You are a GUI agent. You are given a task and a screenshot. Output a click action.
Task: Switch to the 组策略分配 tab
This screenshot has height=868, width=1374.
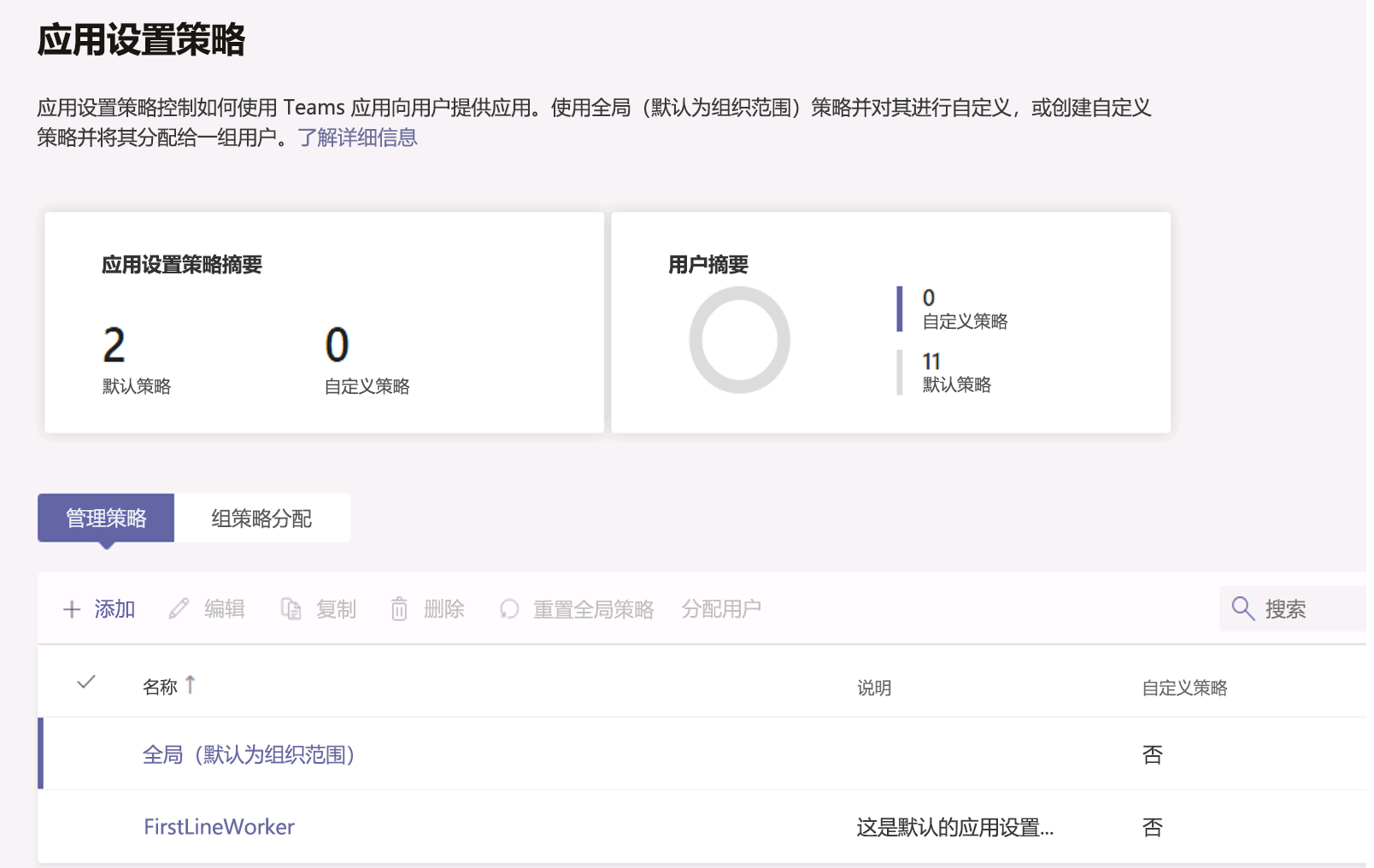tap(261, 518)
